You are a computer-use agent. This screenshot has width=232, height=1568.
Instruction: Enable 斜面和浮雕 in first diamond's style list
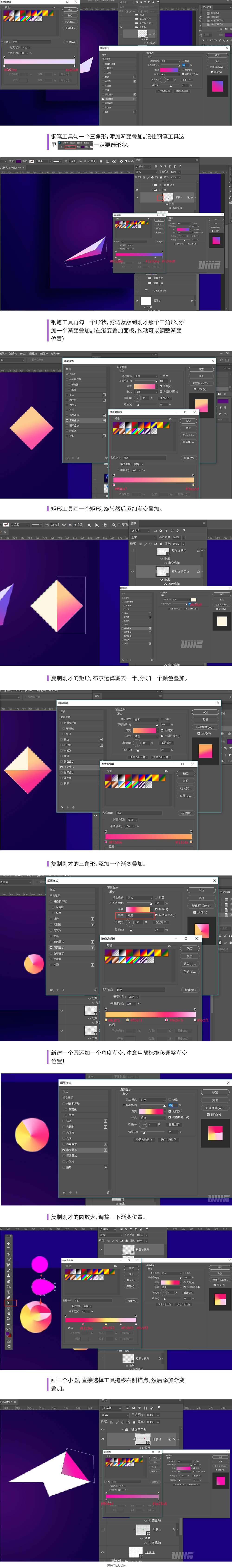click(x=67, y=379)
